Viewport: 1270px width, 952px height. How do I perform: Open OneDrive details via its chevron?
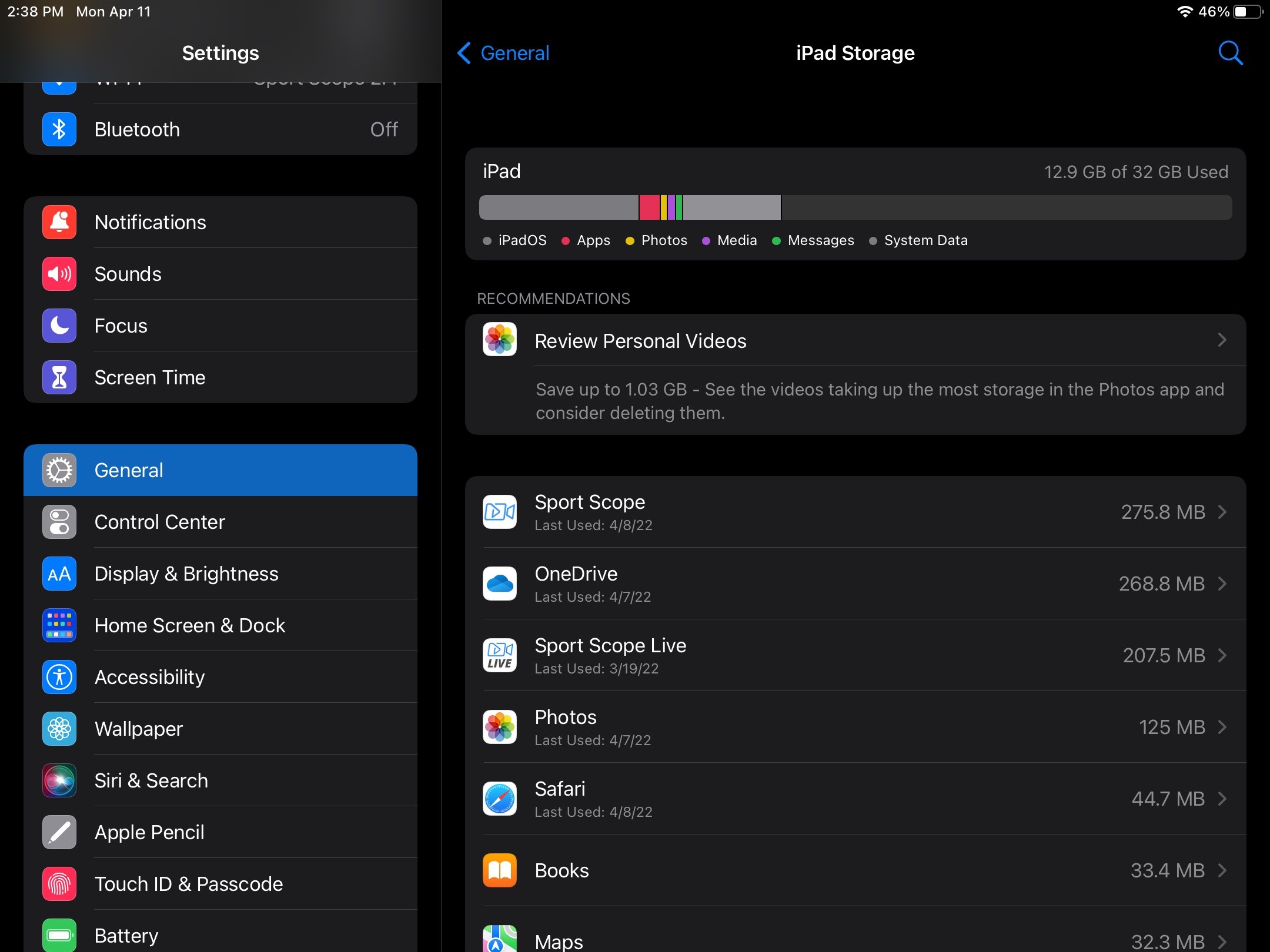(x=1222, y=584)
